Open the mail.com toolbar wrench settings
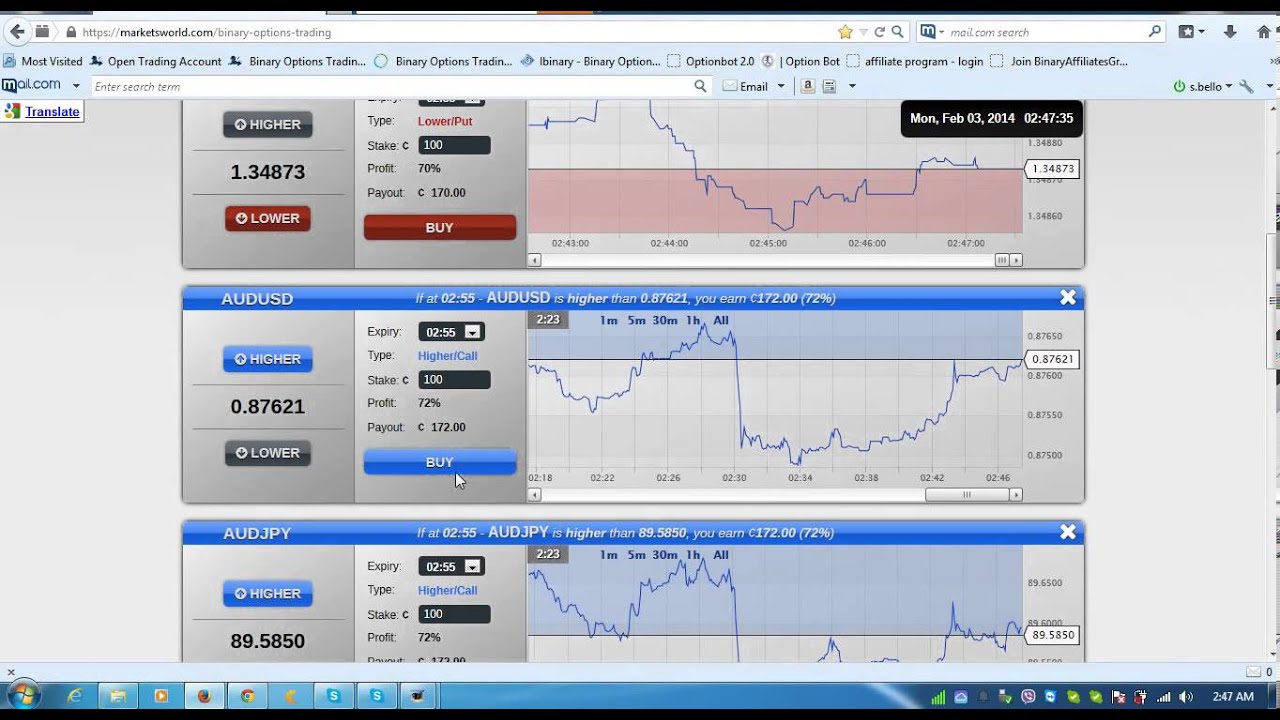 [1246, 86]
